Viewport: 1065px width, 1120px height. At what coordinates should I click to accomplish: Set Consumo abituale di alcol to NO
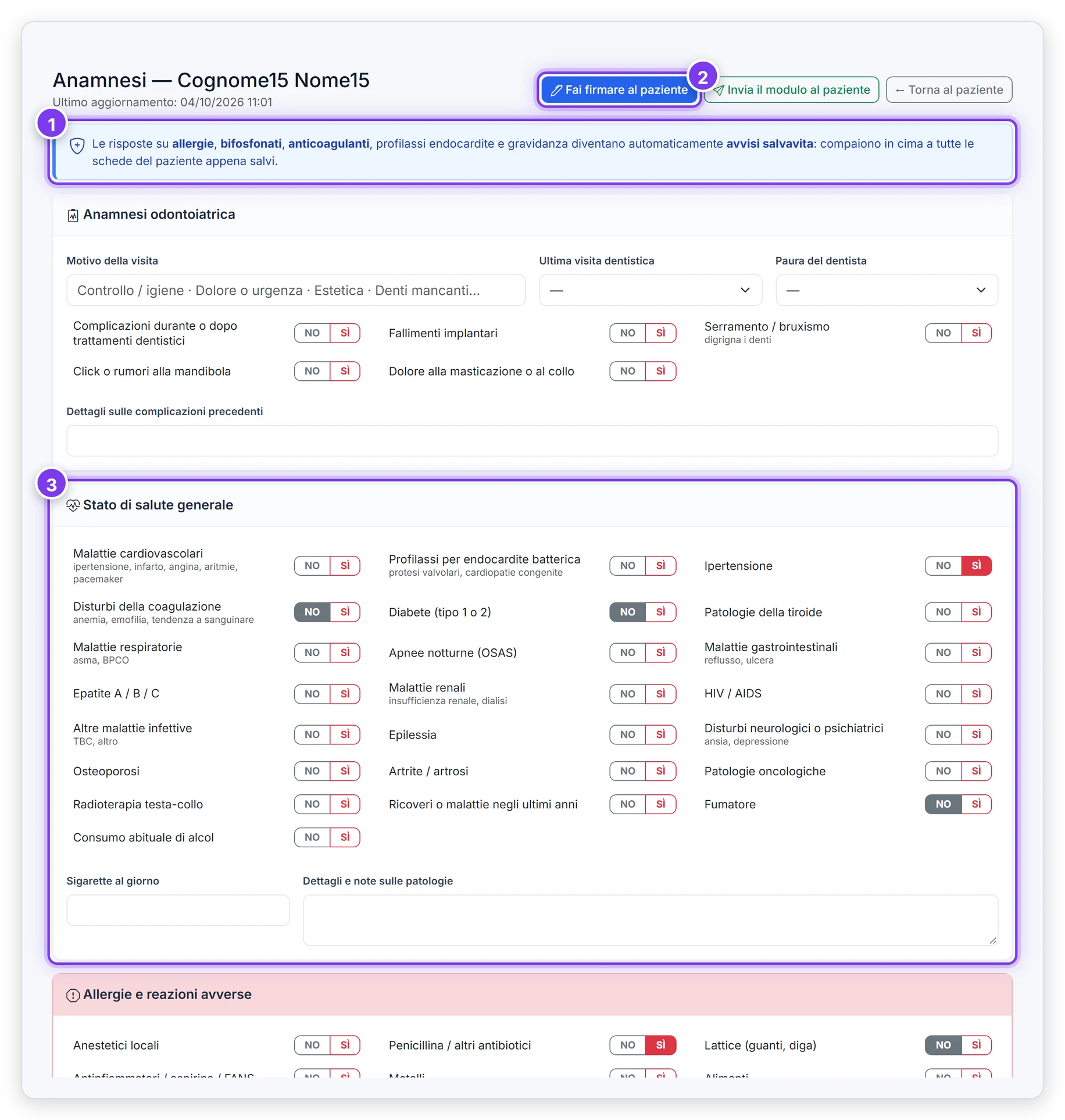pos(312,837)
